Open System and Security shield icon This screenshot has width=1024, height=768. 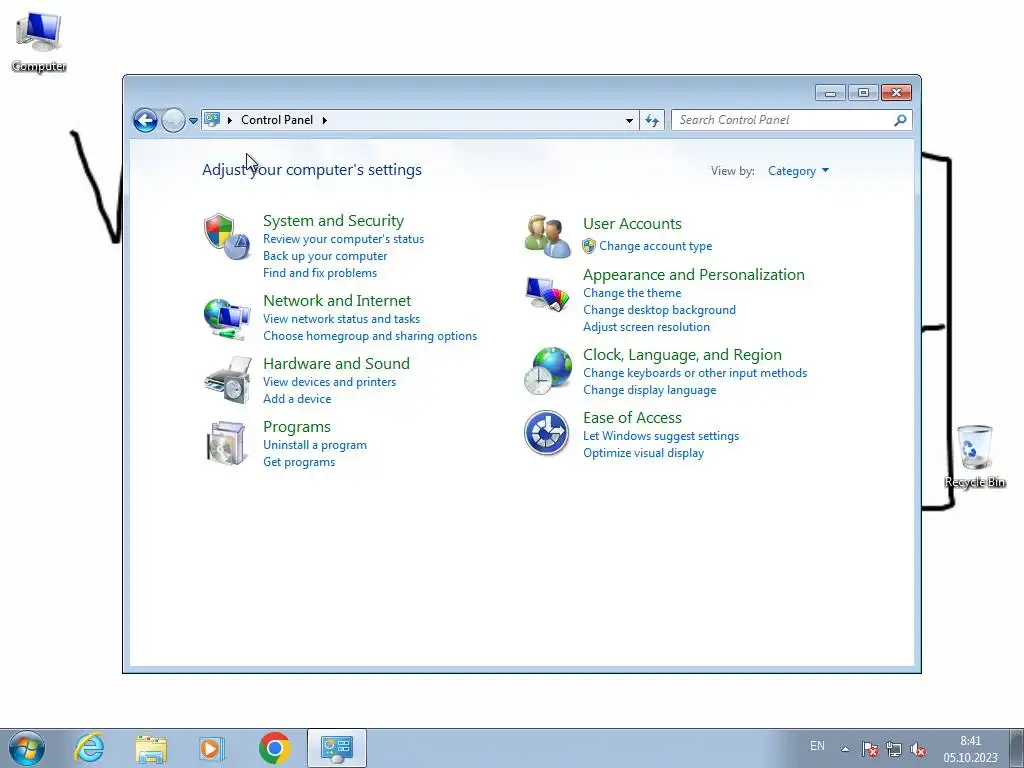(227, 236)
